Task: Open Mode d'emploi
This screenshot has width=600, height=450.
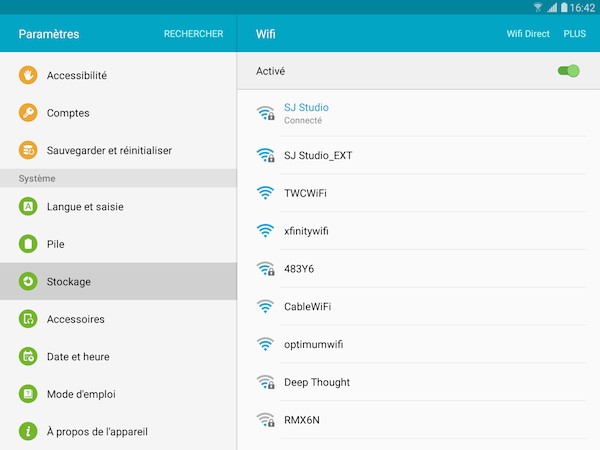Action: [x=118, y=394]
